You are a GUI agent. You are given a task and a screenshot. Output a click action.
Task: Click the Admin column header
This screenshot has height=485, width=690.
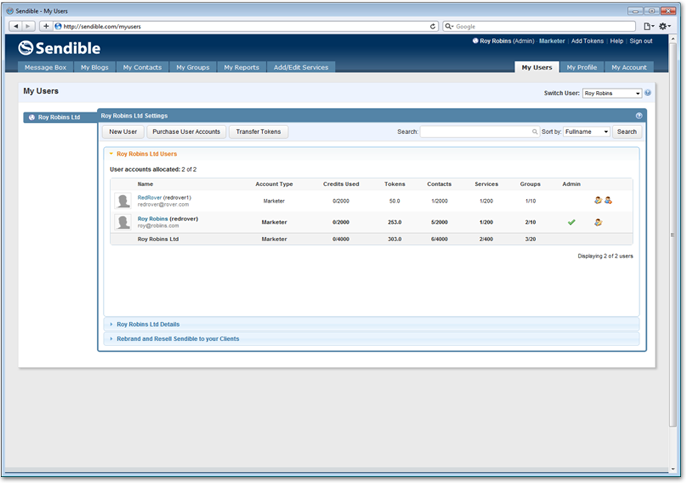point(571,184)
